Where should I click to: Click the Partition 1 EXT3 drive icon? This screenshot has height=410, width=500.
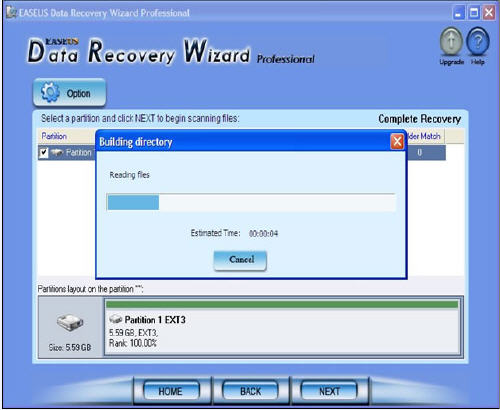(116, 319)
